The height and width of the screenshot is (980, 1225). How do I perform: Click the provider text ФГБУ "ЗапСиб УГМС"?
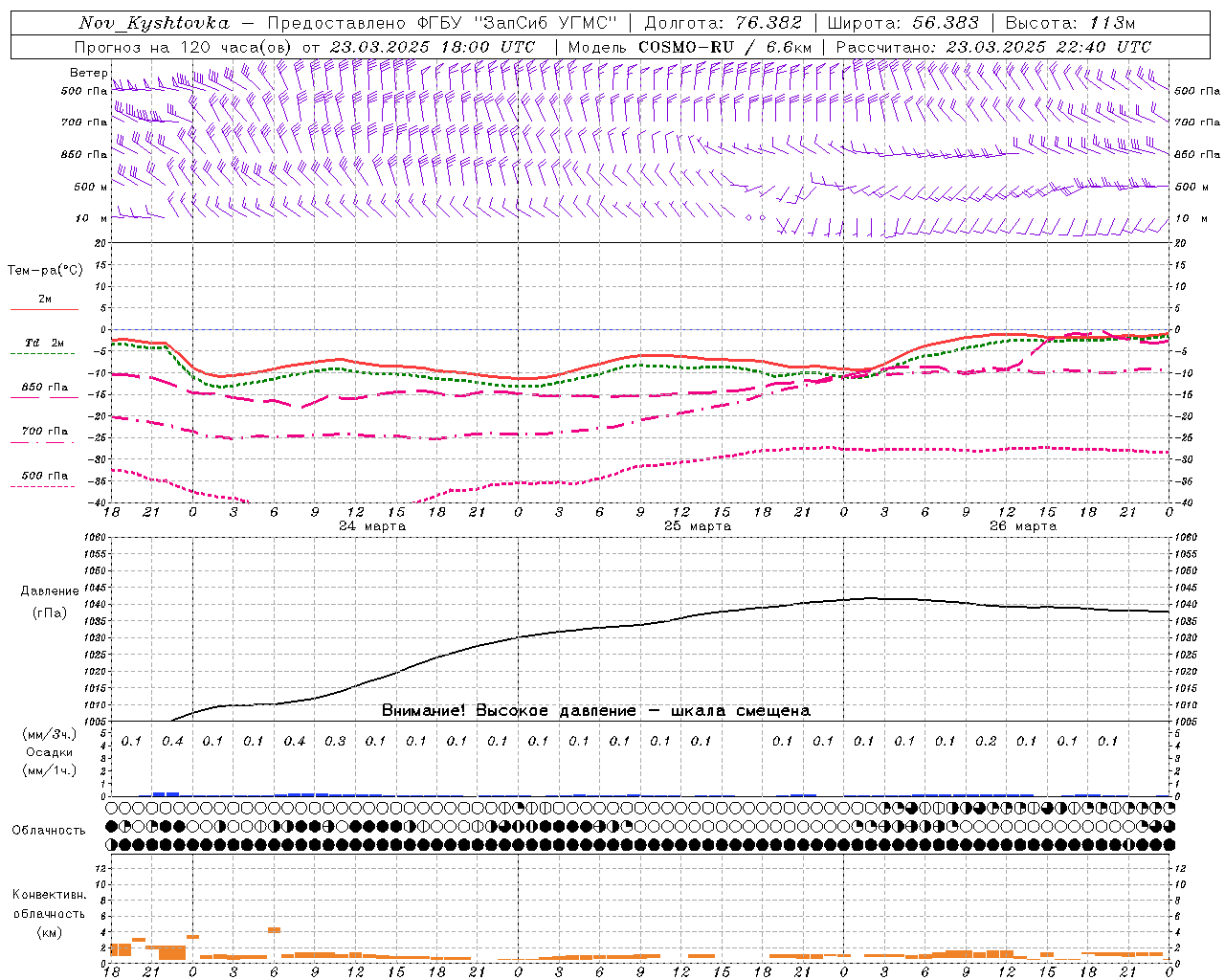518,23
